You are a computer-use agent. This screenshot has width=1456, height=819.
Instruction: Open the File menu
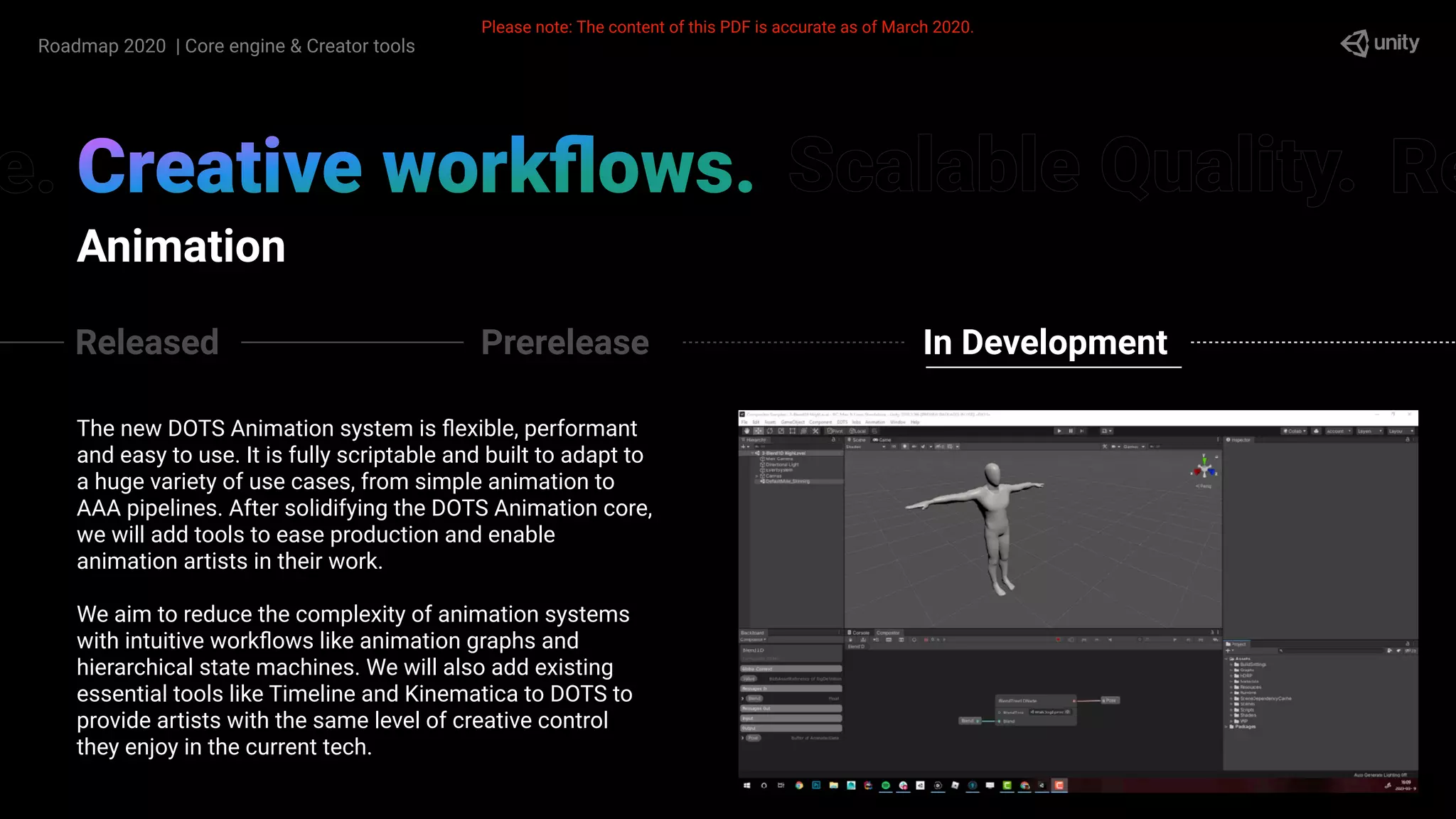click(744, 422)
